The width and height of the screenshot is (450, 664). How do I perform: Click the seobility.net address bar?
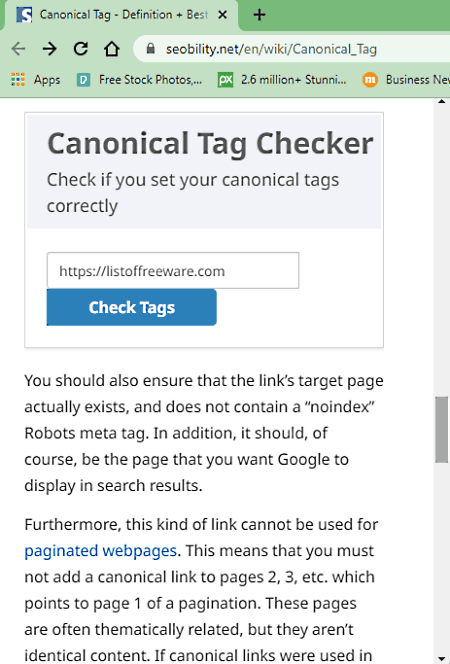[x=292, y=49]
